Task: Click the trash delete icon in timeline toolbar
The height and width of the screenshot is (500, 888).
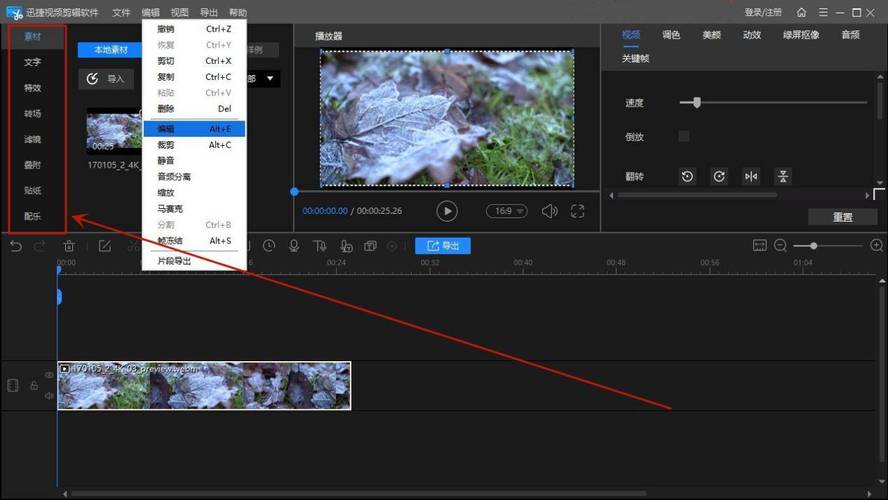Action: [69, 246]
